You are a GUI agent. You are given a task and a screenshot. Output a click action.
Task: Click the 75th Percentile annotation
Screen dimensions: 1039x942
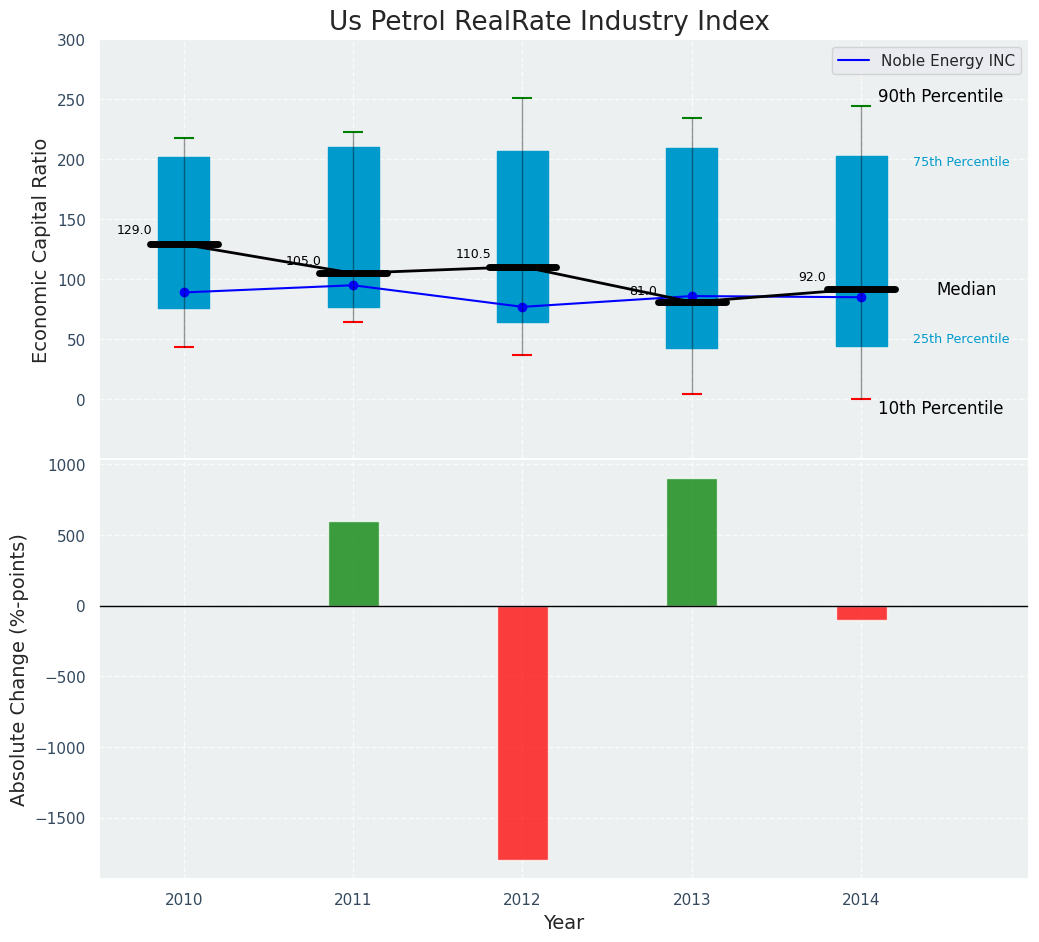961,162
